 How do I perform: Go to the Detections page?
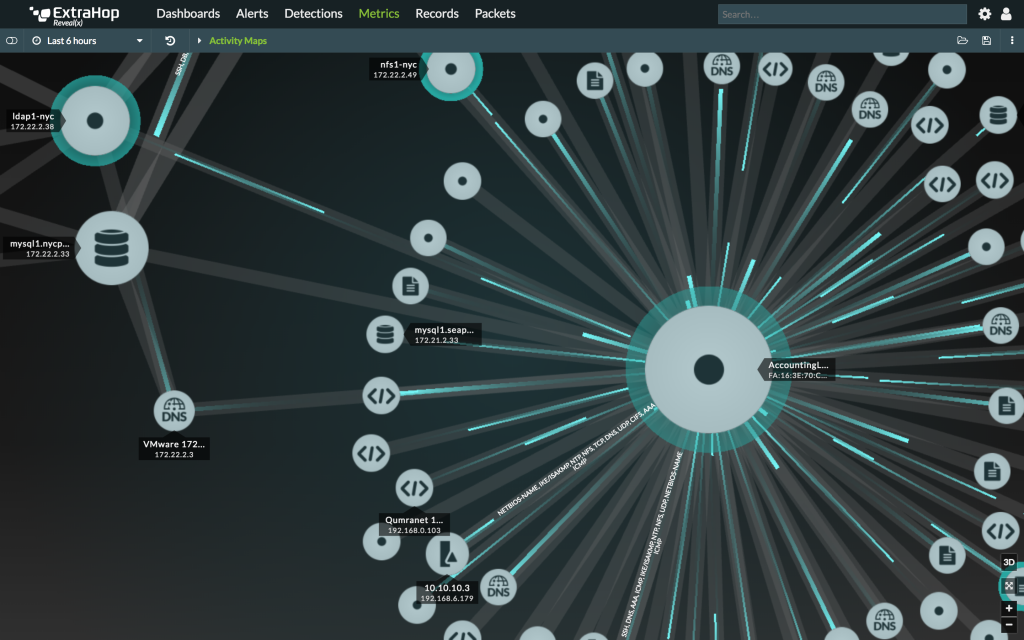(313, 13)
